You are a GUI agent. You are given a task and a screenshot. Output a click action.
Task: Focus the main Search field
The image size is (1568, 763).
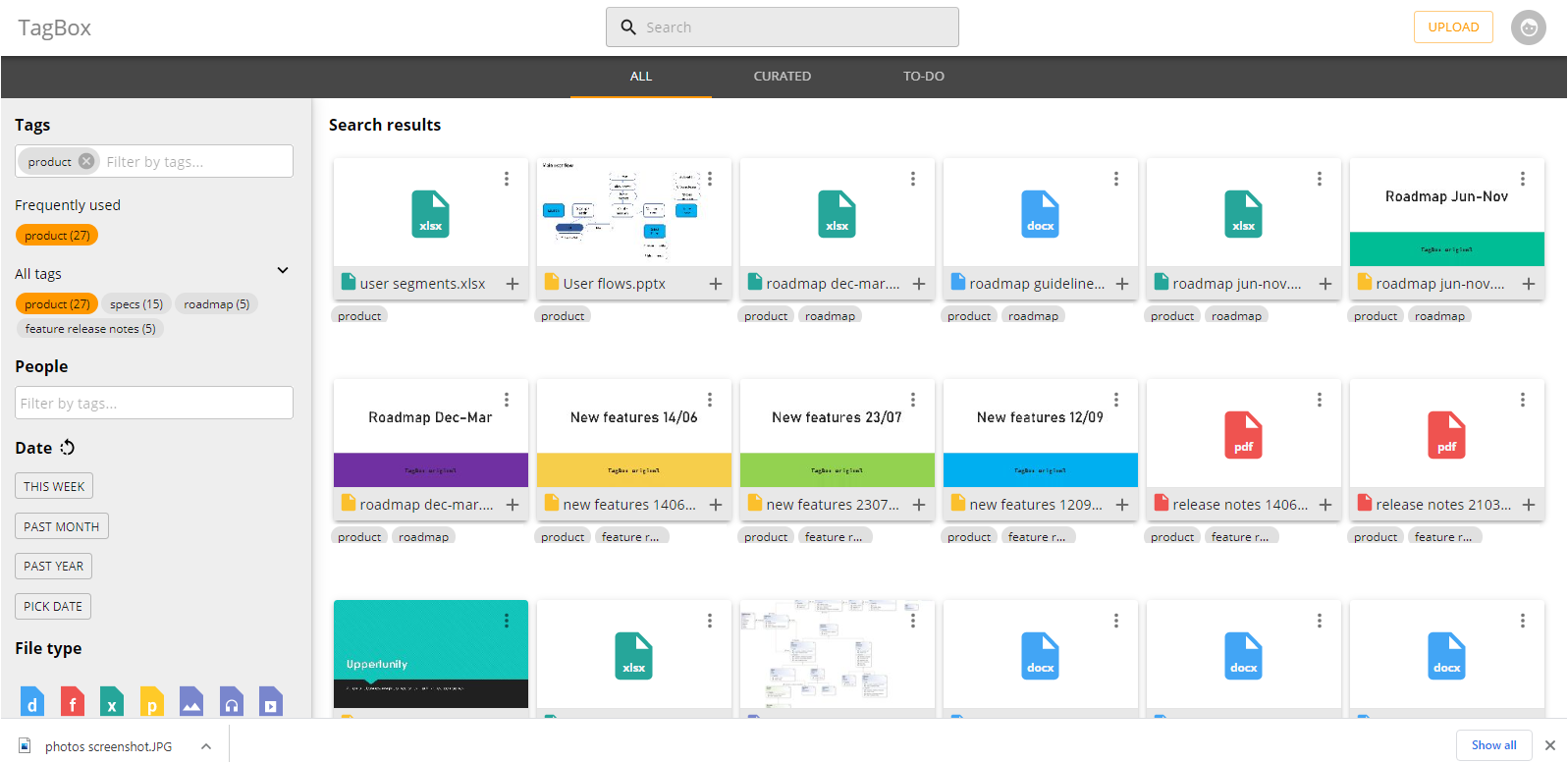783,27
